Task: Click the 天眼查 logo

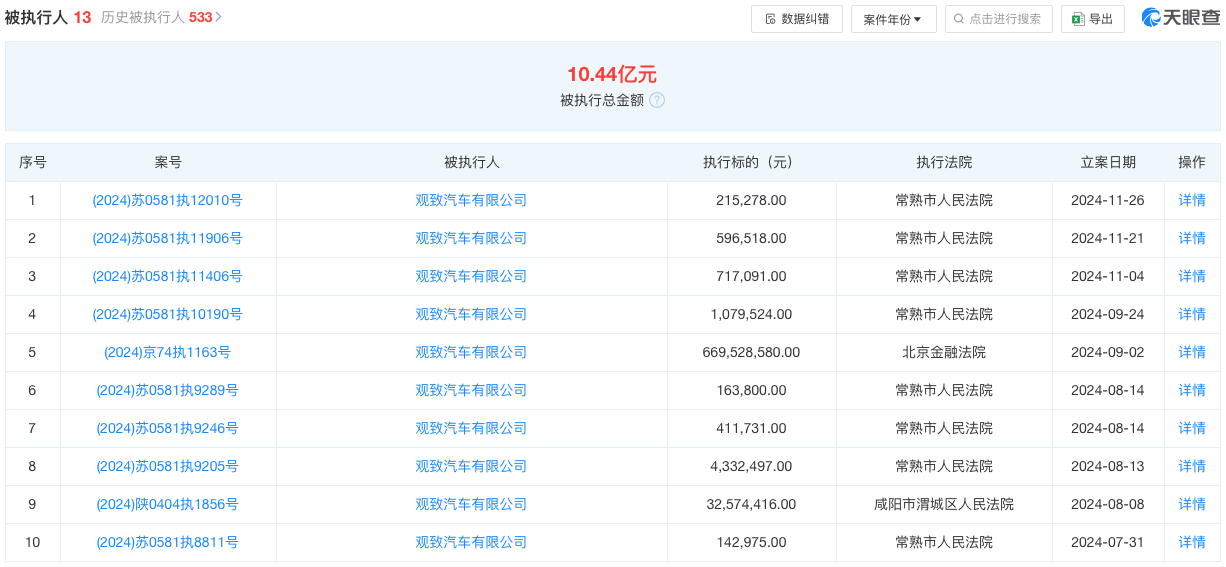Action: 1181,18
